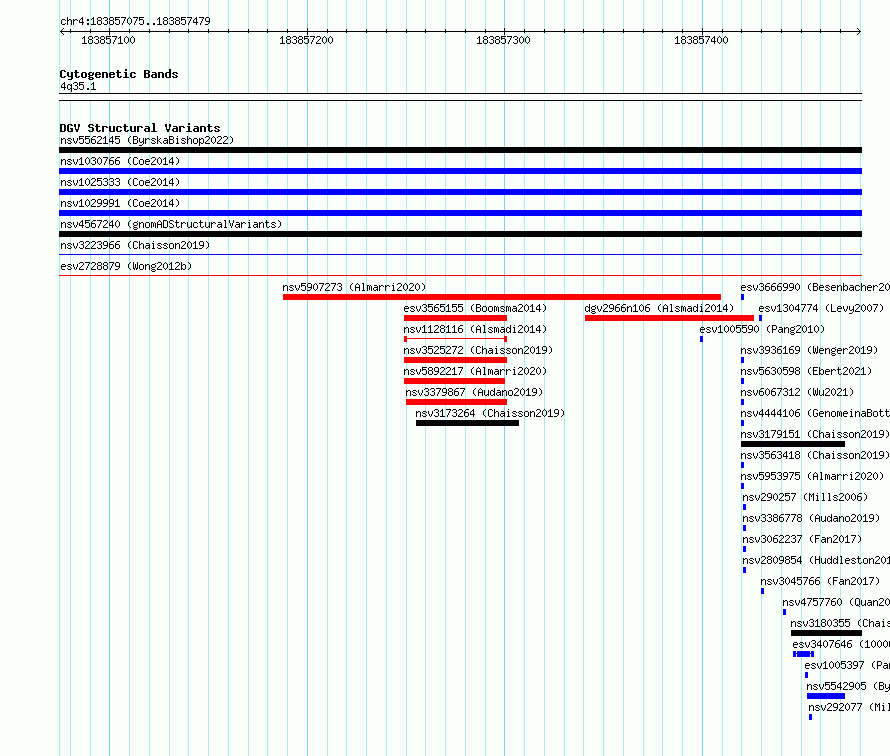890x756 pixels.
Task: Click the right arrow at ruler end
Action: tap(859, 31)
